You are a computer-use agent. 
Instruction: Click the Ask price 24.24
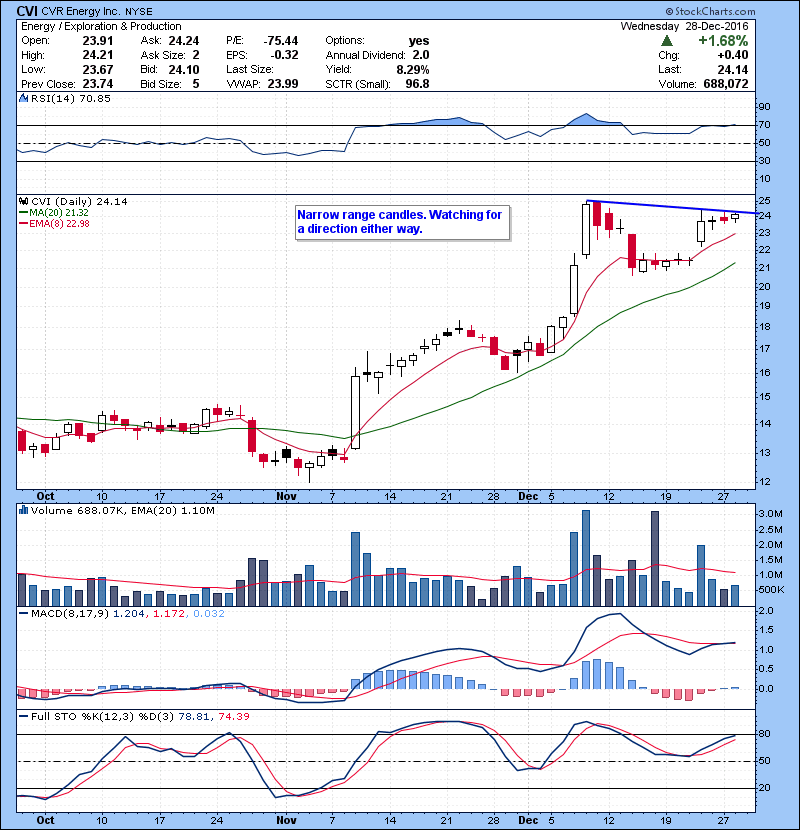tap(184, 41)
